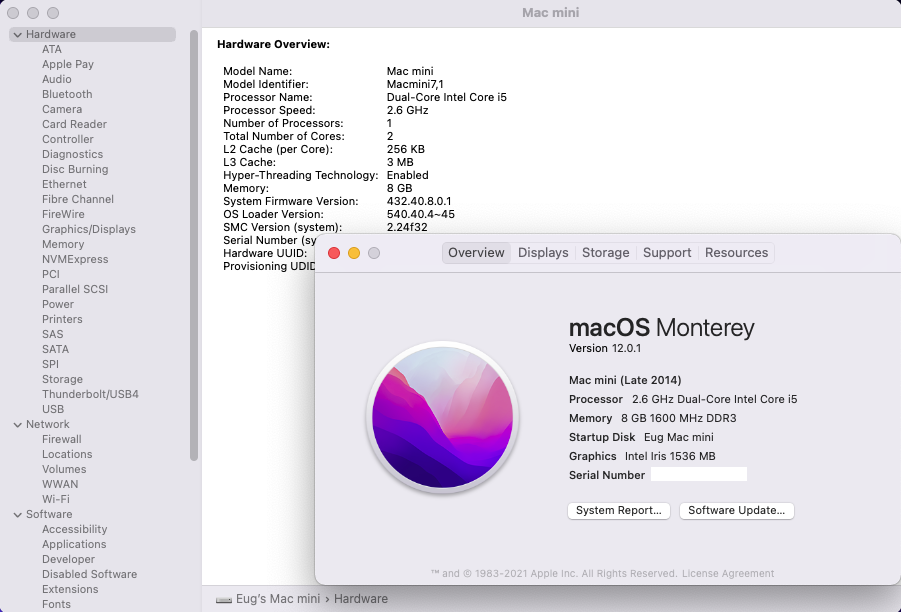Open the Resources tab
The width and height of the screenshot is (901, 612).
(x=737, y=253)
